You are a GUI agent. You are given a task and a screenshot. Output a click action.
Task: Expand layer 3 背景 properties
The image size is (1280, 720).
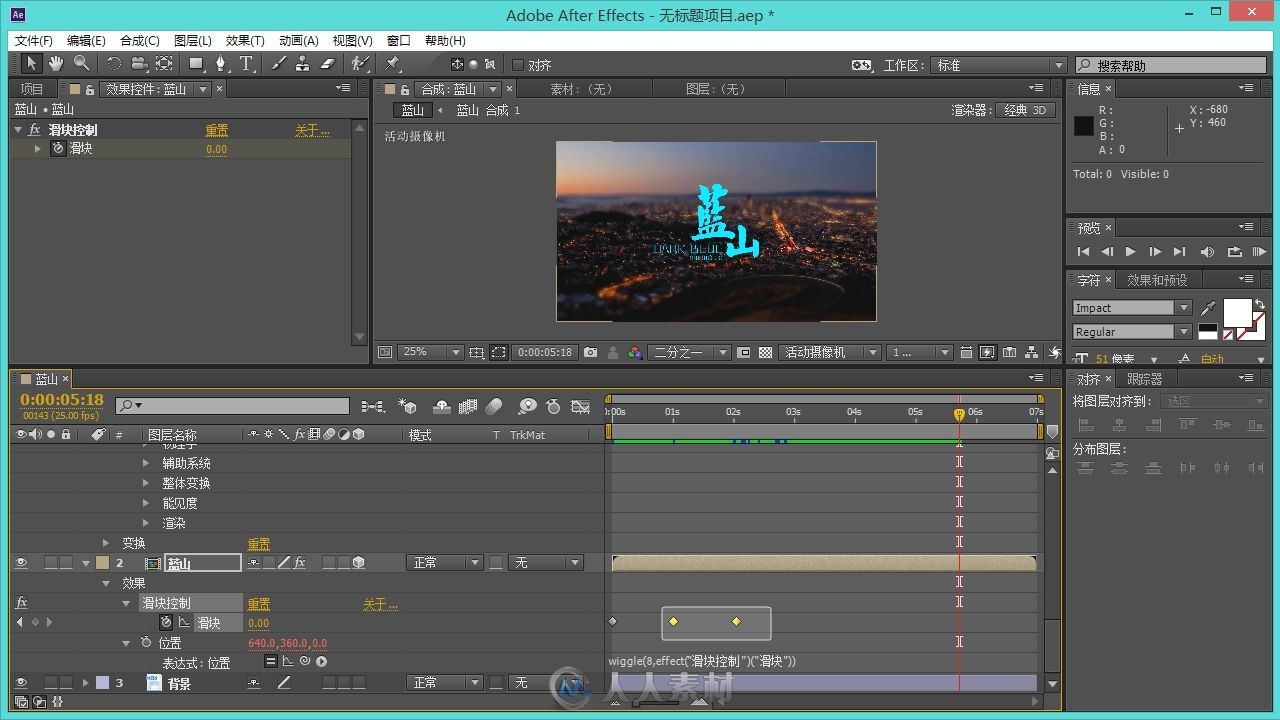tap(86, 683)
